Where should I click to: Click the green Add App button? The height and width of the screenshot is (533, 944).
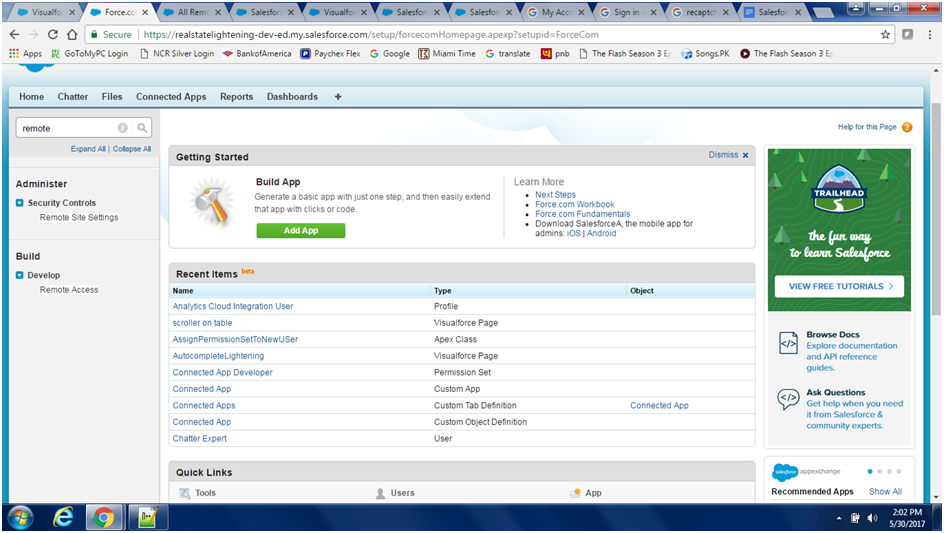point(300,230)
